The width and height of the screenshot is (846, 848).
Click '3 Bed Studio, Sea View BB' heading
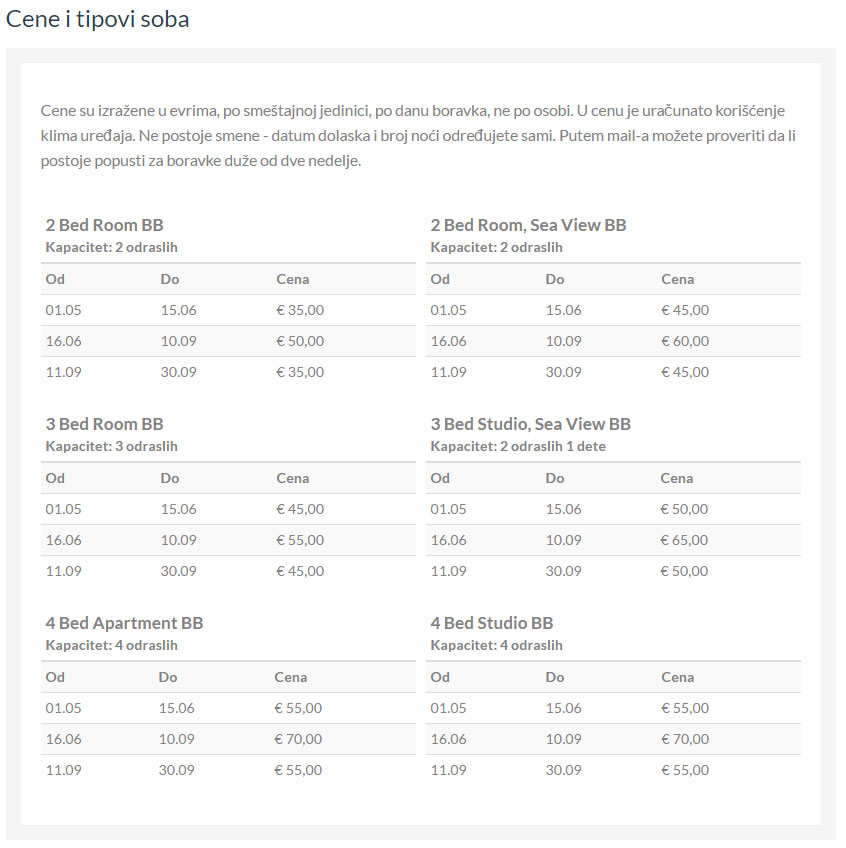pyautogui.click(x=530, y=424)
